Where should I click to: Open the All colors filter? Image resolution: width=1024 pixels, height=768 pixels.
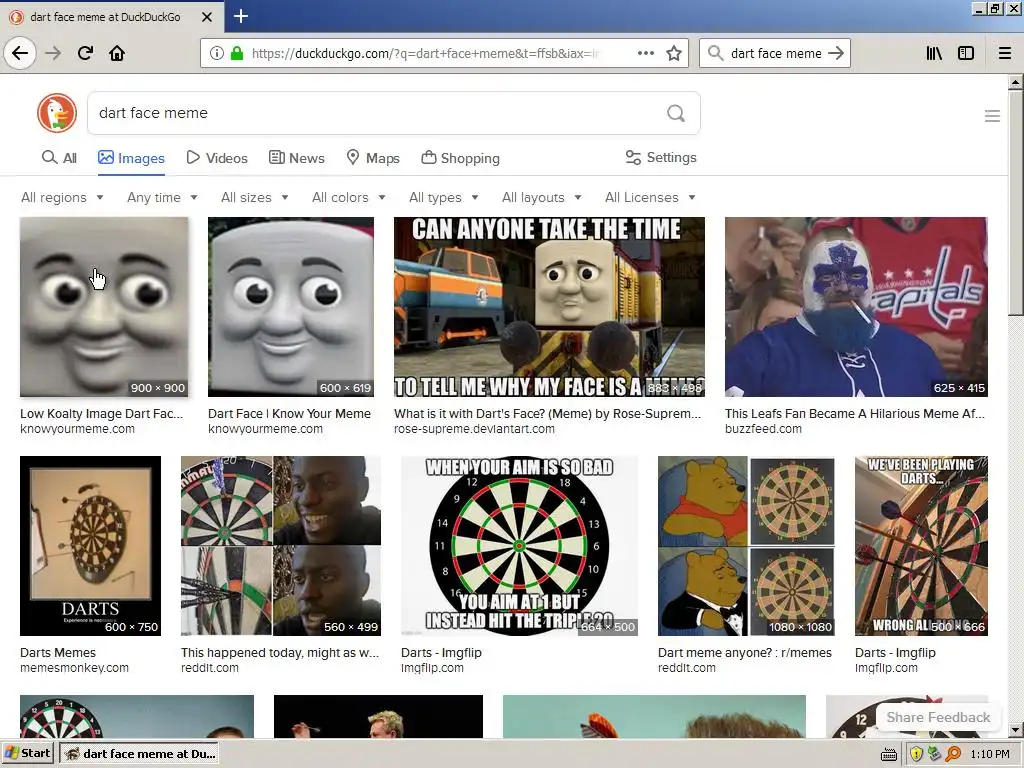349,197
